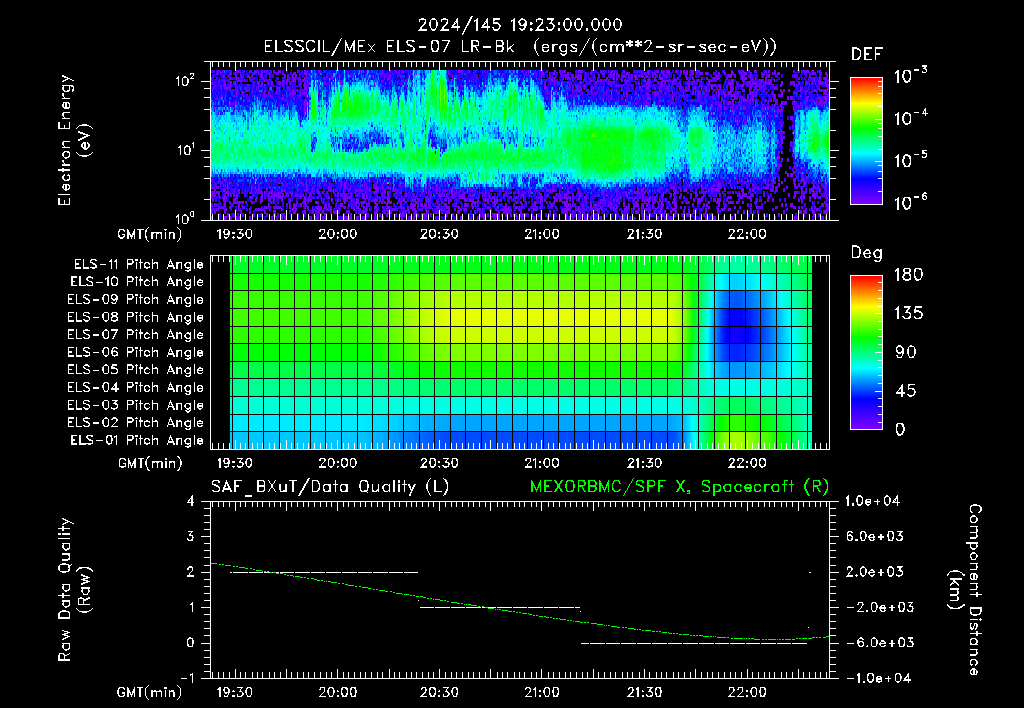Select the ELS-05 Pitch Angle row label
Image resolution: width=1024 pixels, height=708 pixels.
point(135,370)
